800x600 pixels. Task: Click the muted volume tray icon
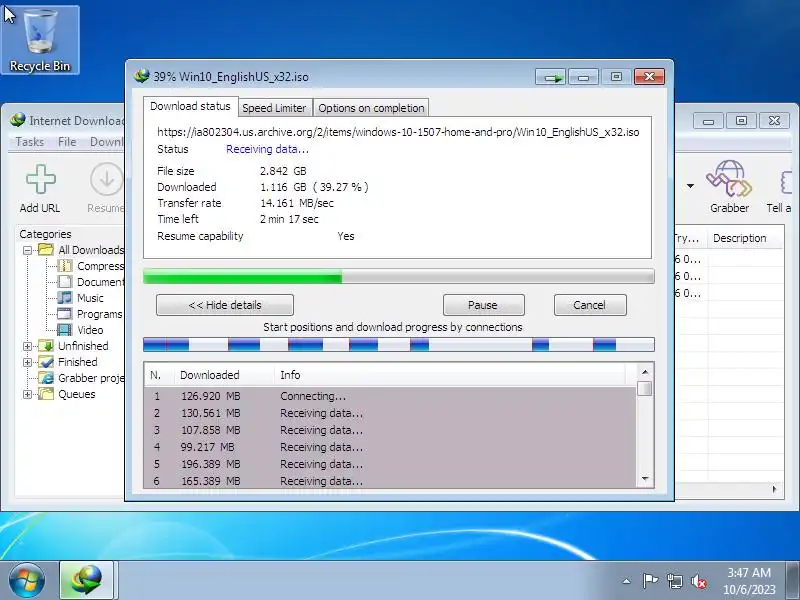(x=698, y=581)
